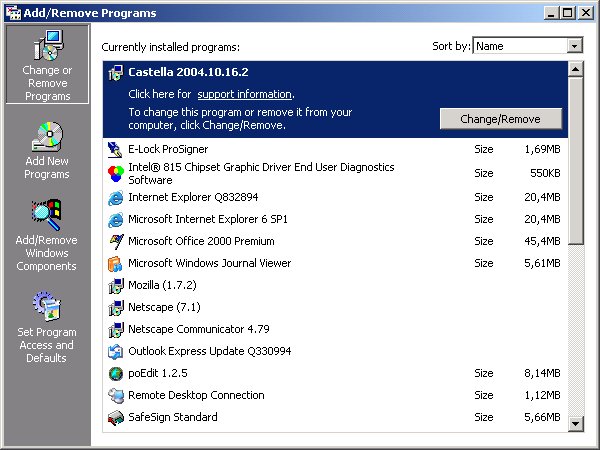The width and height of the screenshot is (600, 450).
Task: Minimize the Add/Remove Programs window
Action: click(551, 13)
